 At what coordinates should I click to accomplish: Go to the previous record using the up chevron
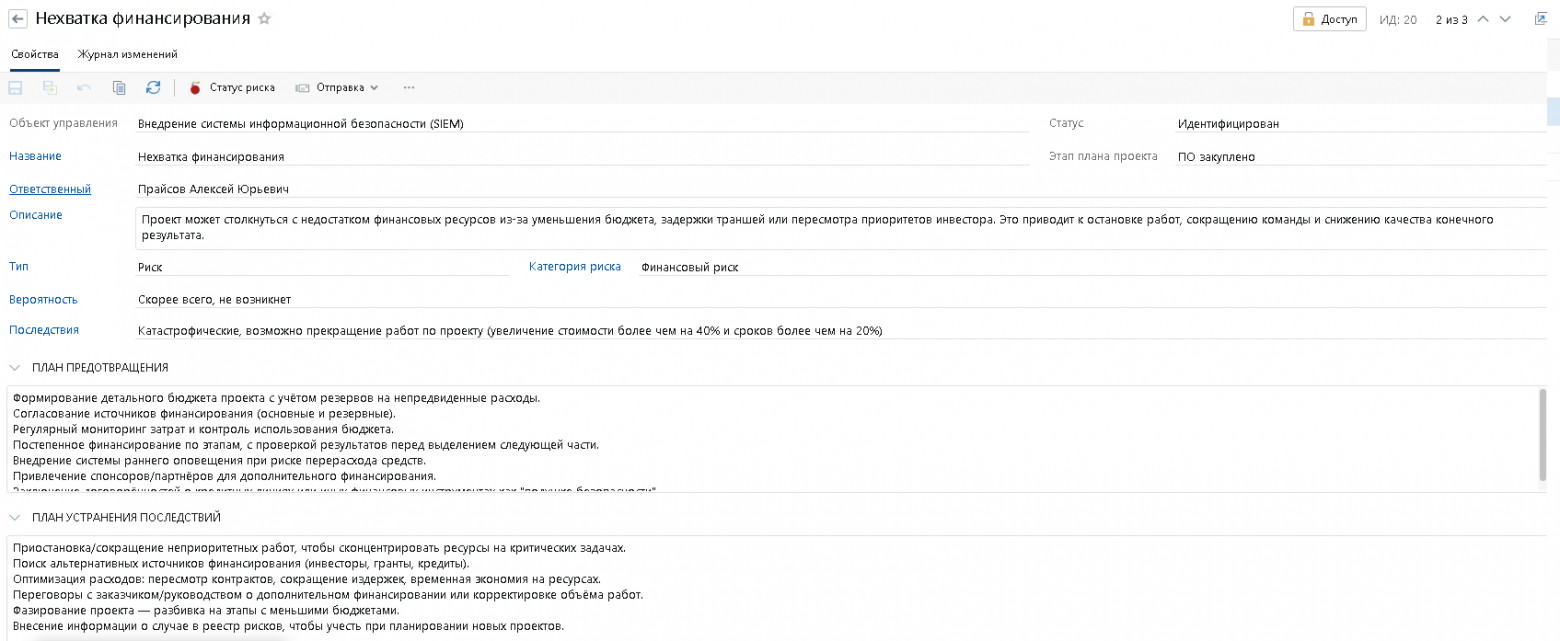[x=1483, y=19]
